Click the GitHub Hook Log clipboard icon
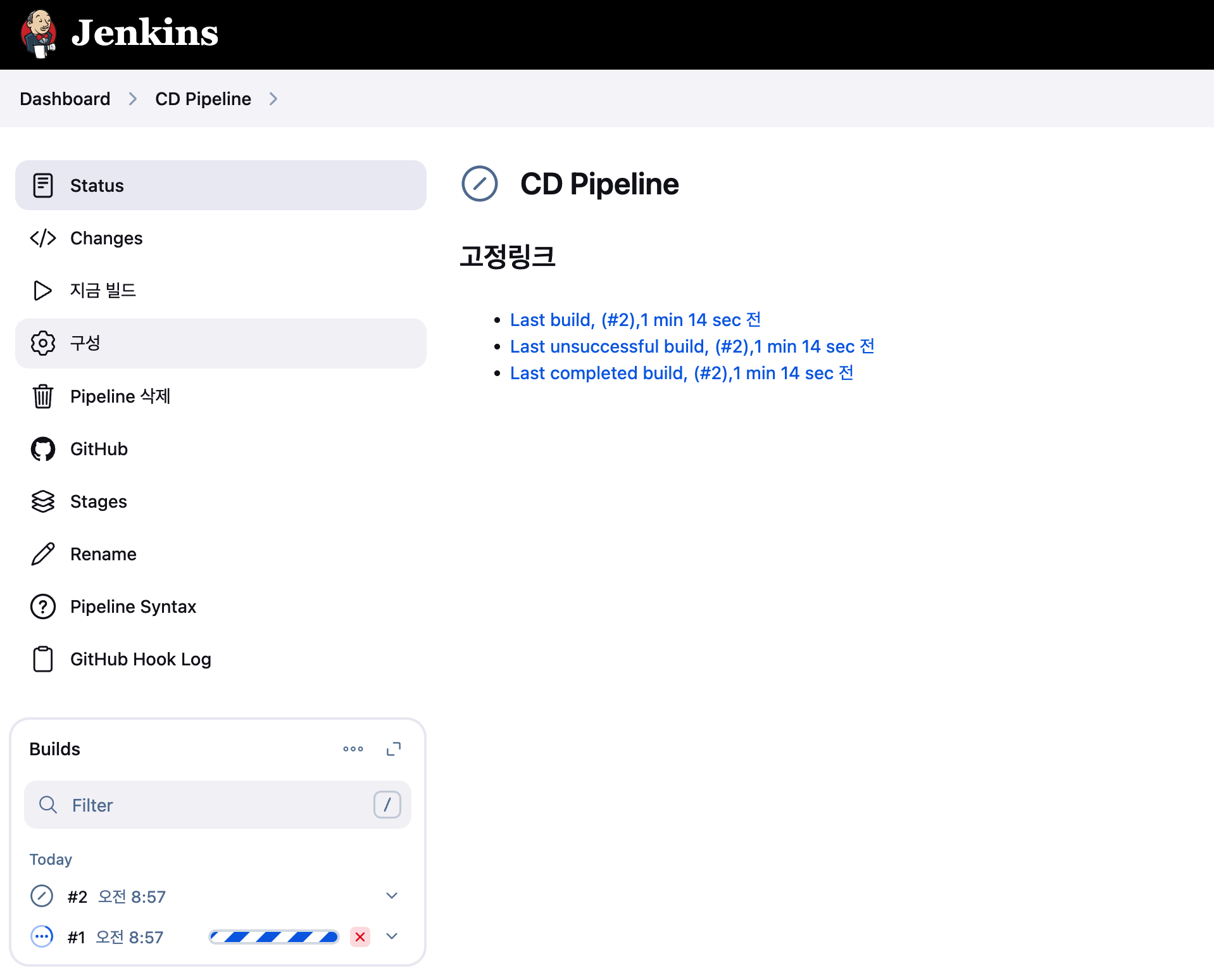The width and height of the screenshot is (1214, 980). pos(42,659)
